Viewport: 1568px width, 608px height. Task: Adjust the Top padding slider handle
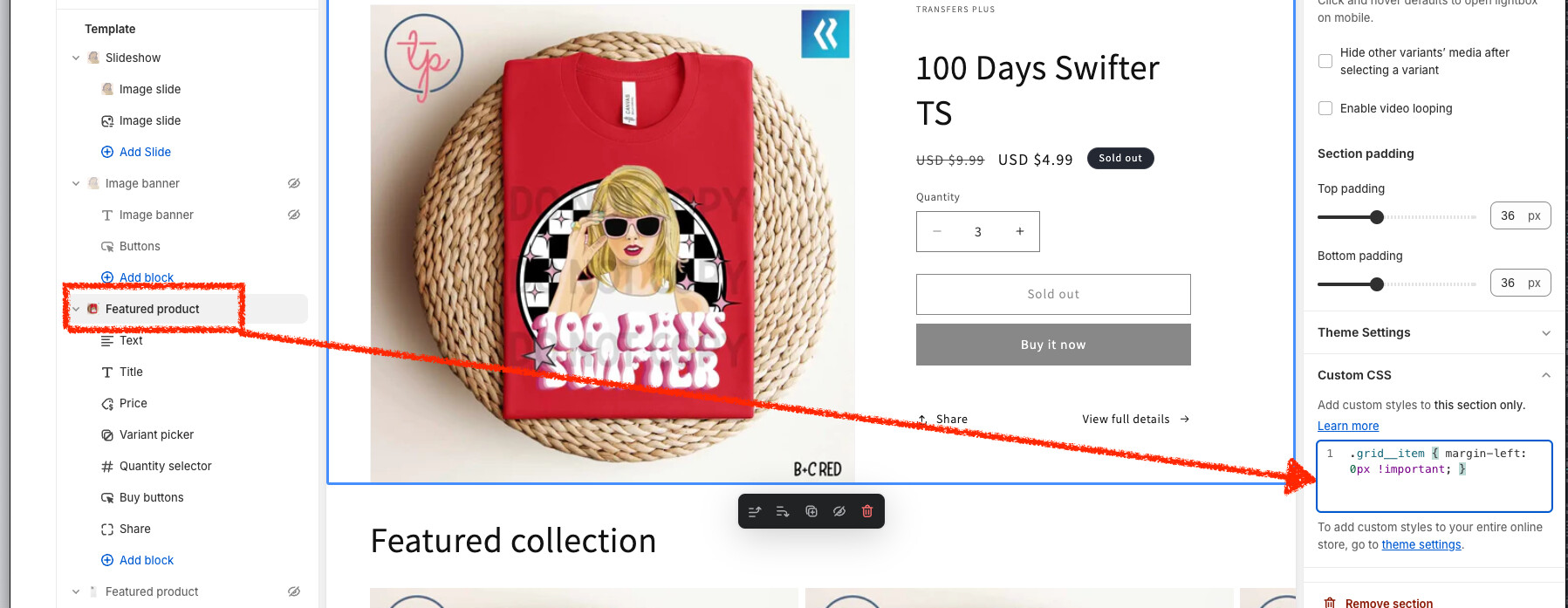(1377, 217)
